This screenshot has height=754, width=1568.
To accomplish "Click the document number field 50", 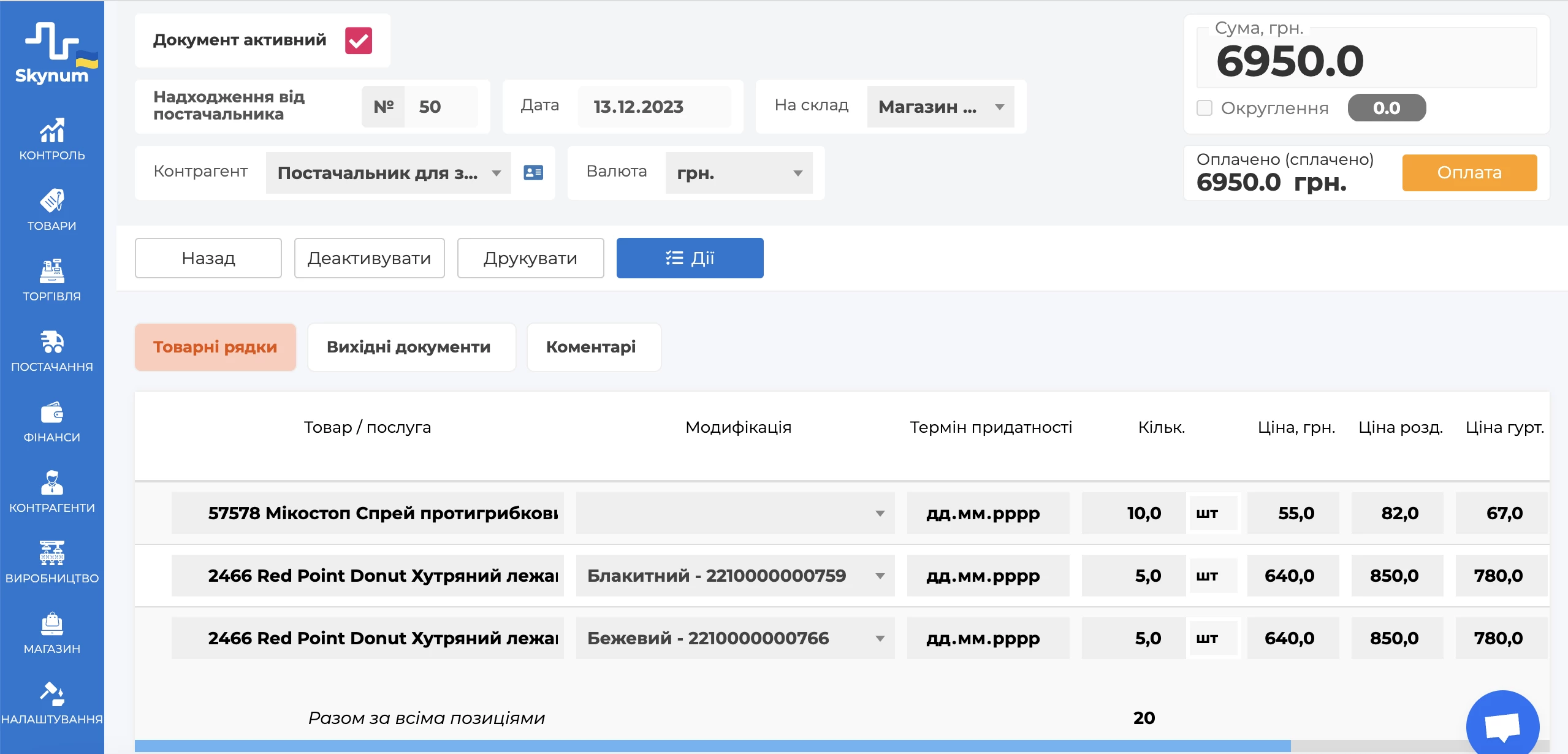I will 441,107.
